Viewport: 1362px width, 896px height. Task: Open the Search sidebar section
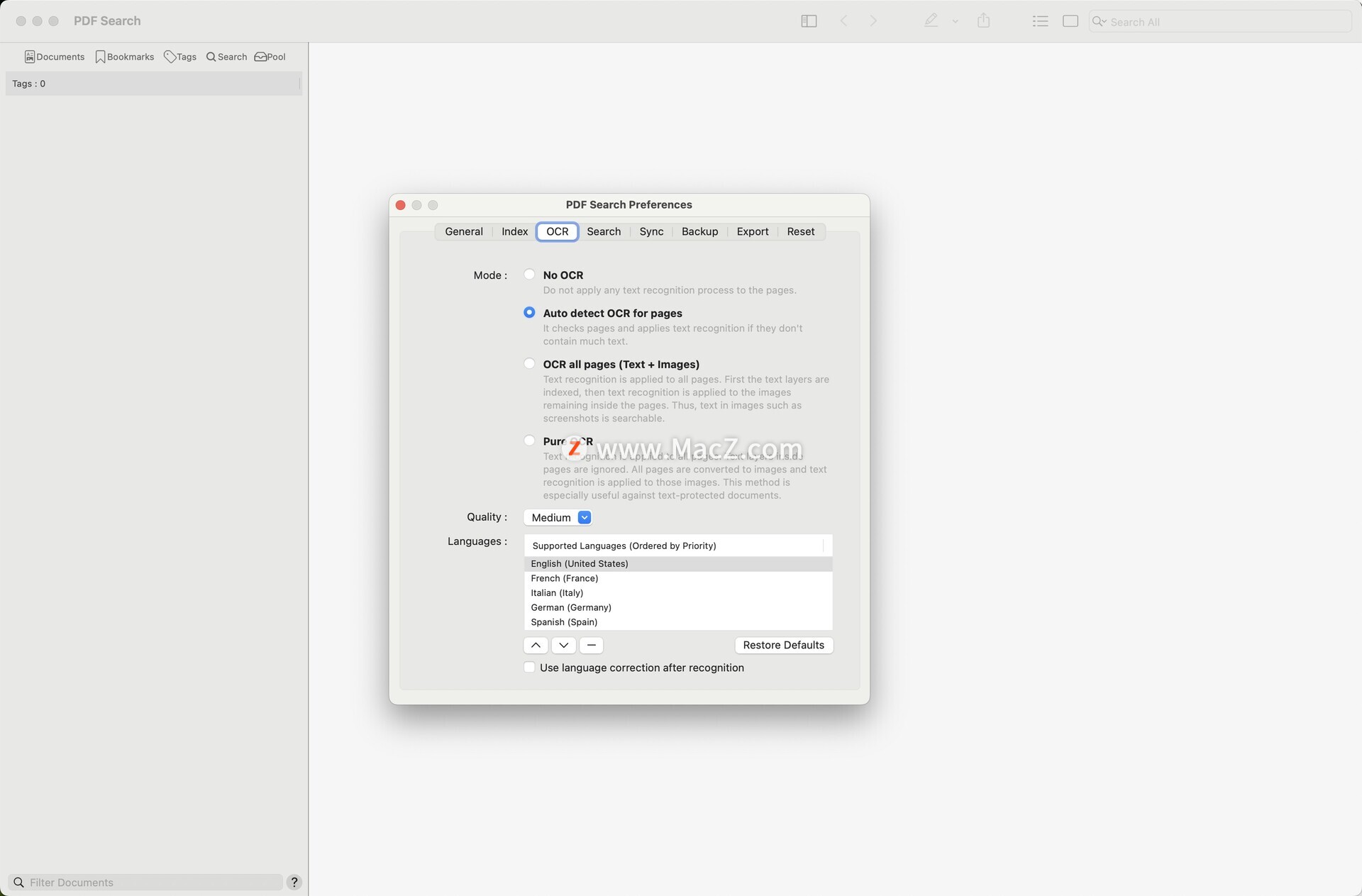(226, 57)
